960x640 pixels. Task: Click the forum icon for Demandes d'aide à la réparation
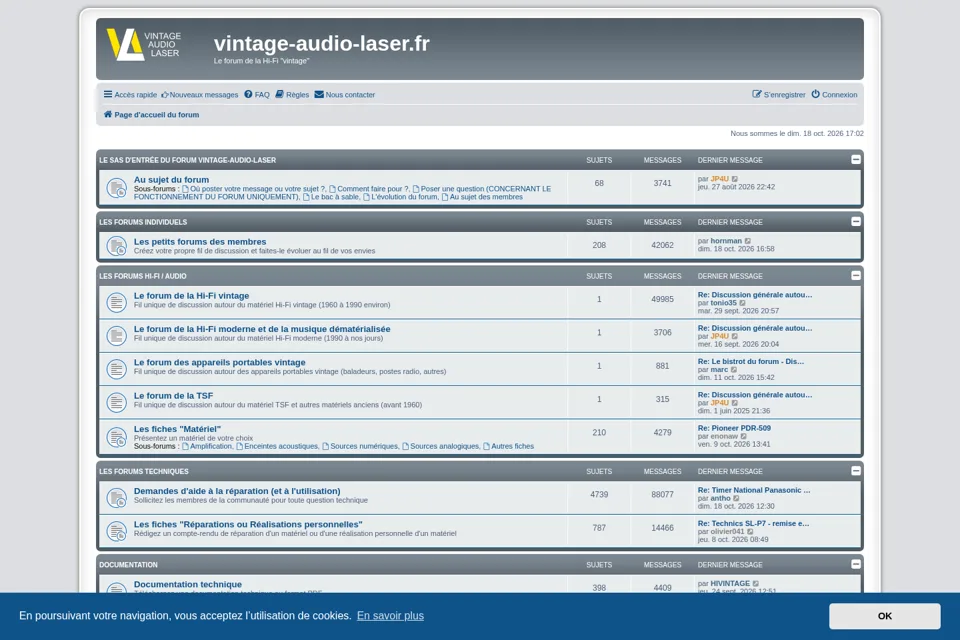pyautogui.click(x=116, y=497)
